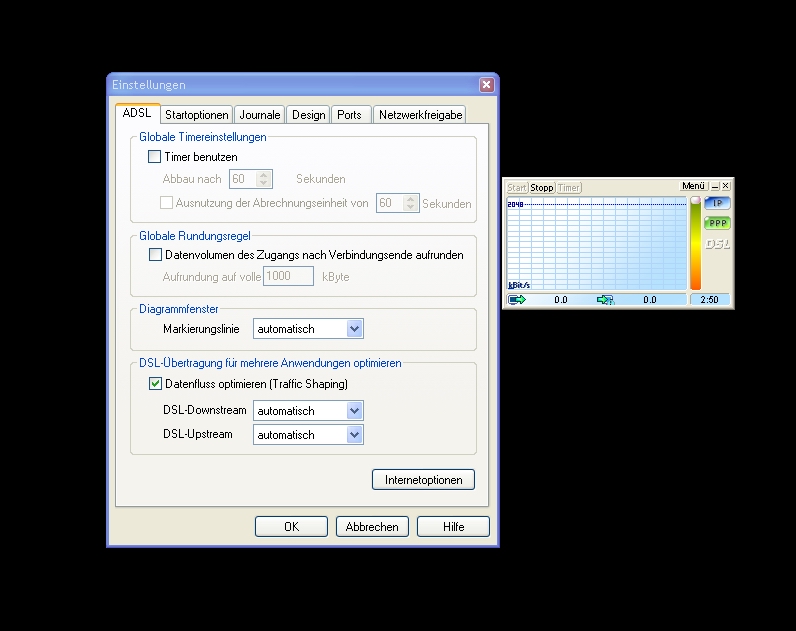Click Abbrechen to cancel
Image resolution: width=796 pixels, height=631 pixels.
click(x=372, y=526)
